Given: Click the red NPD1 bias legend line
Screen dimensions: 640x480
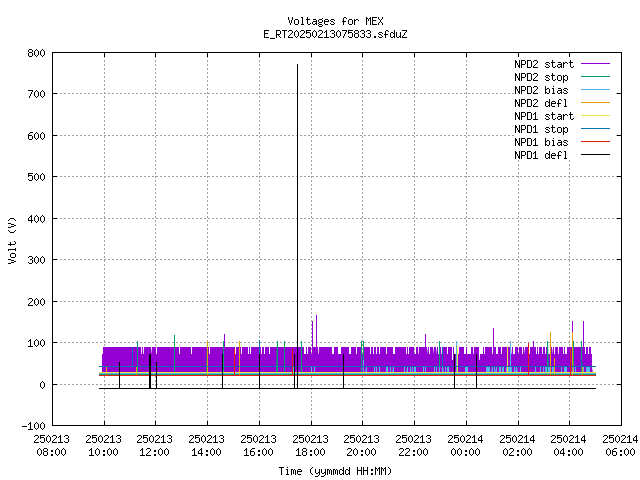Looking at the screenshot, I should pos(596,142).
